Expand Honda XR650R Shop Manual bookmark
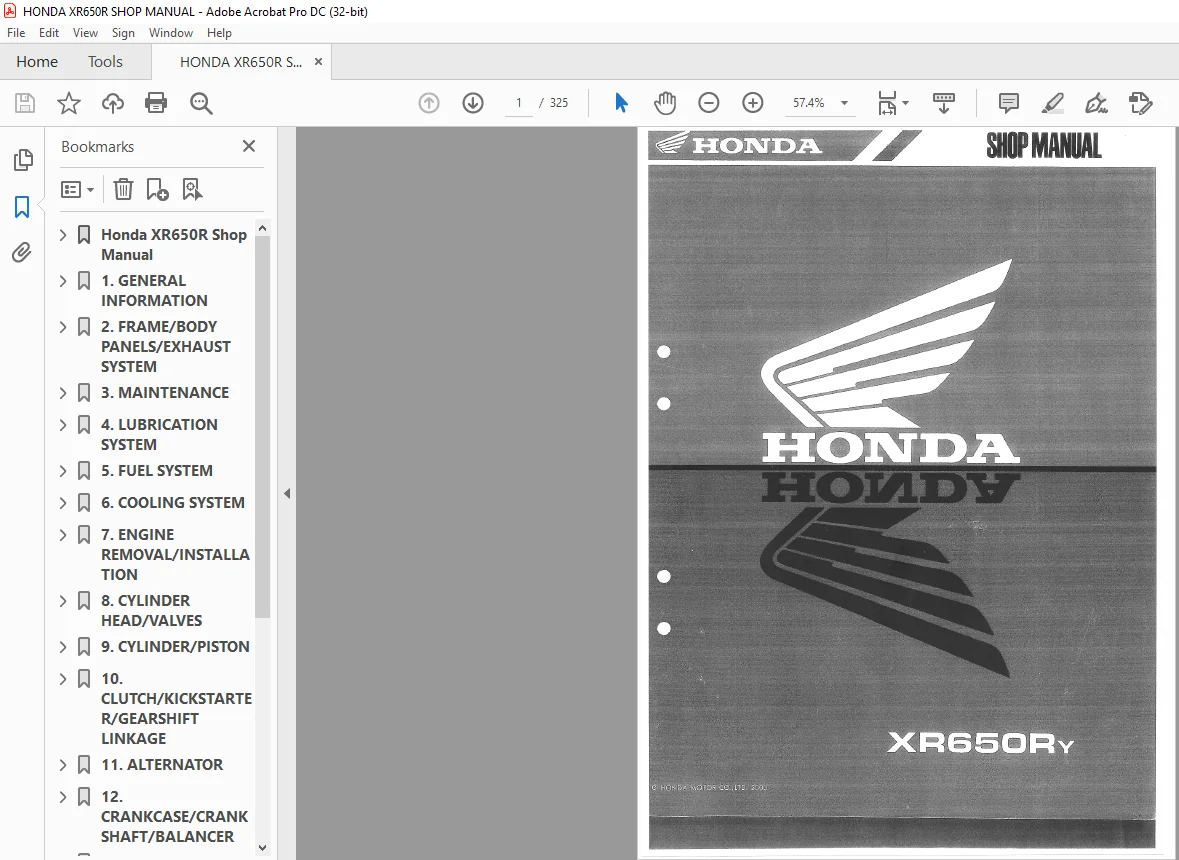Image resolution: width=1179 pixels, height=860 pixels. pyautogui.click(x=63, y=235)
